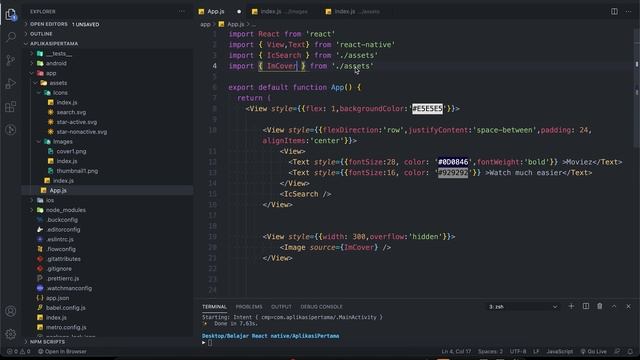Open cover1.png in explorer
Viewport: 640px width, 360px height.
pyautogui.click(x=71, y=151)
